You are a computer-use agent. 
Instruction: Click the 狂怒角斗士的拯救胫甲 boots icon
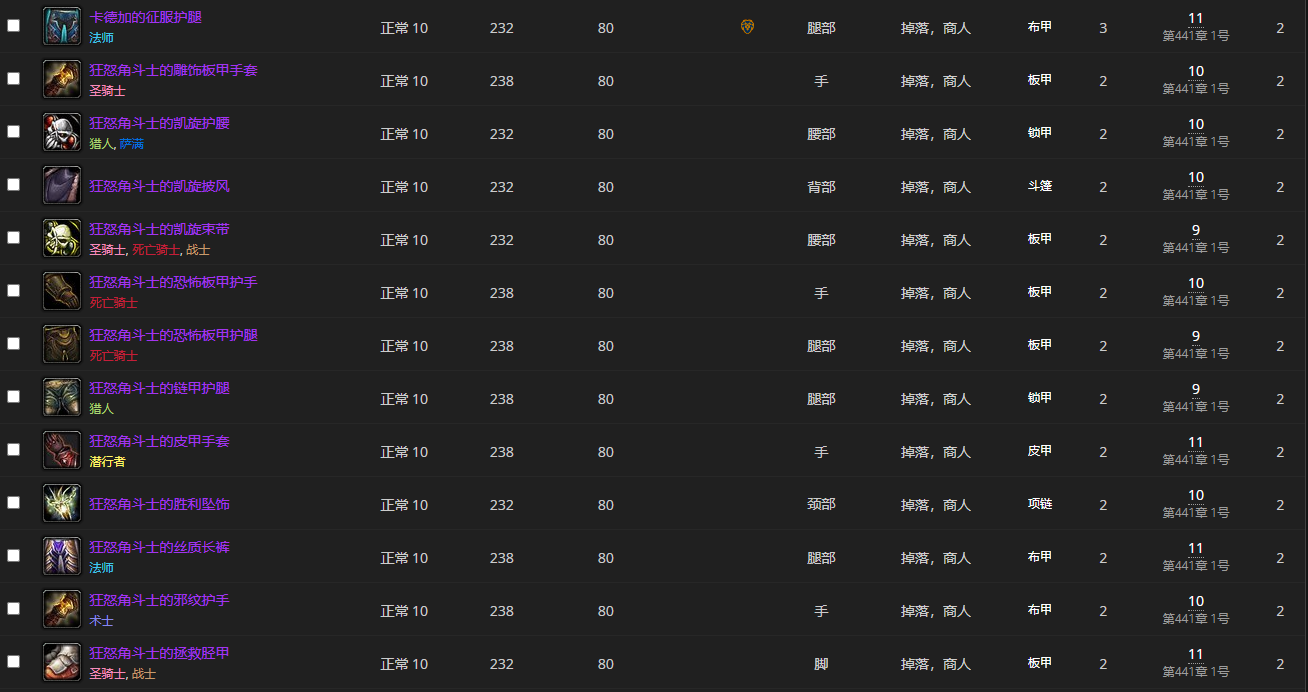(x=61, y=662)
